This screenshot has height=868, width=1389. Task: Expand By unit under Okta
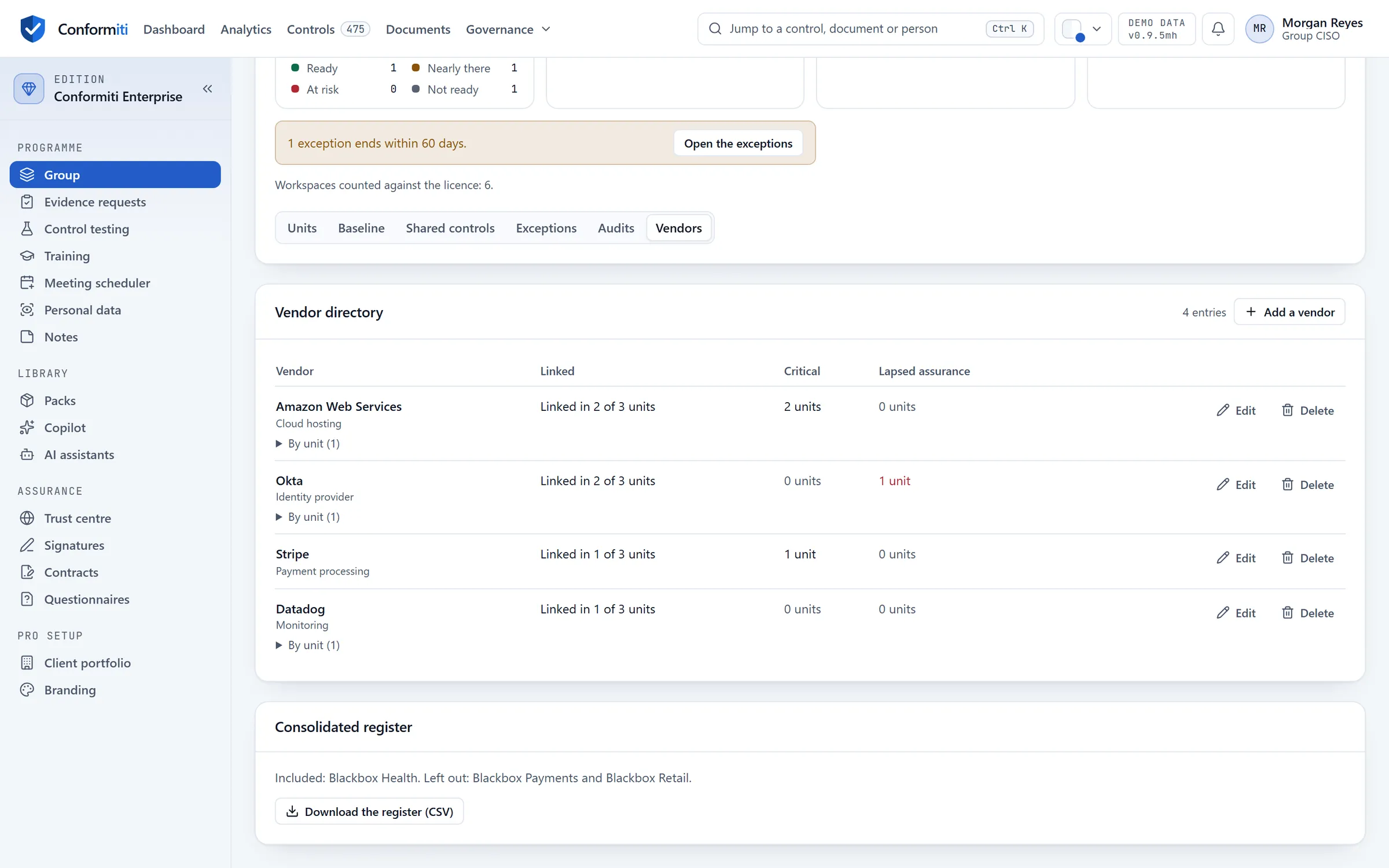(x=308, y=517)
